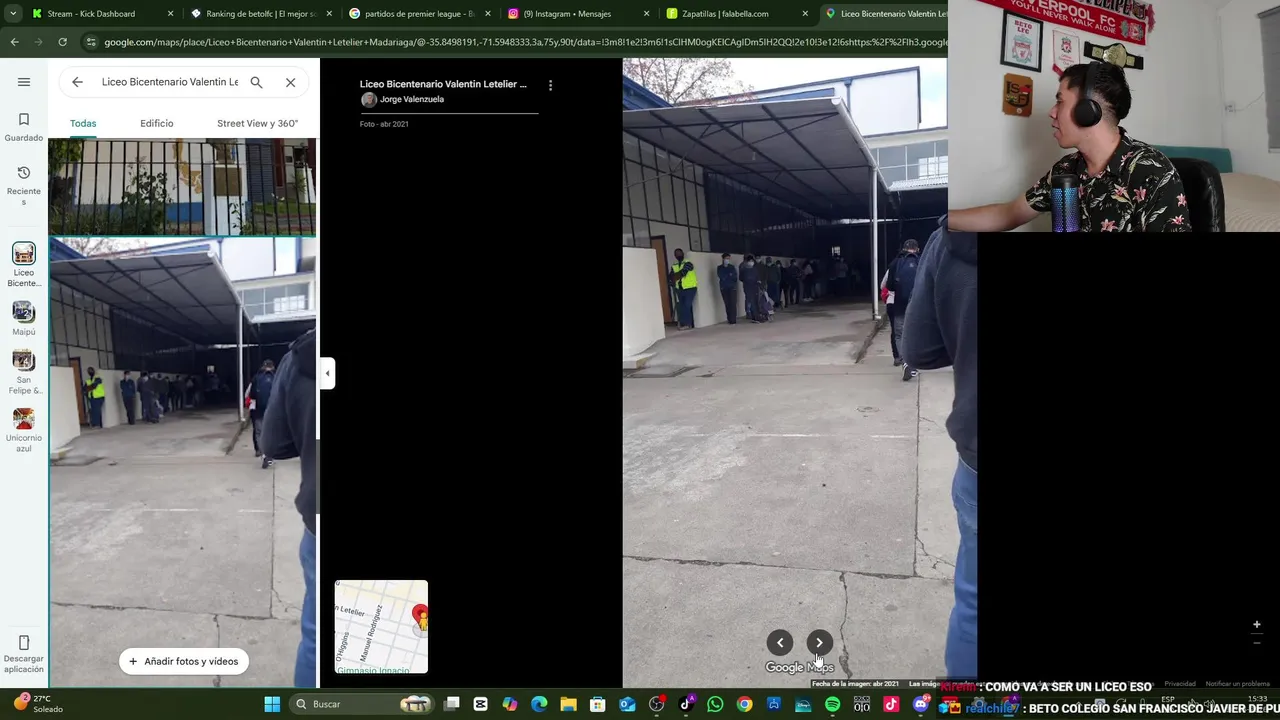Image resolution: width=1280 pixels, height=720 pixels.
Task: Open browser tab search dropdown
Action: pyautogui.click(x=11, y=14)
